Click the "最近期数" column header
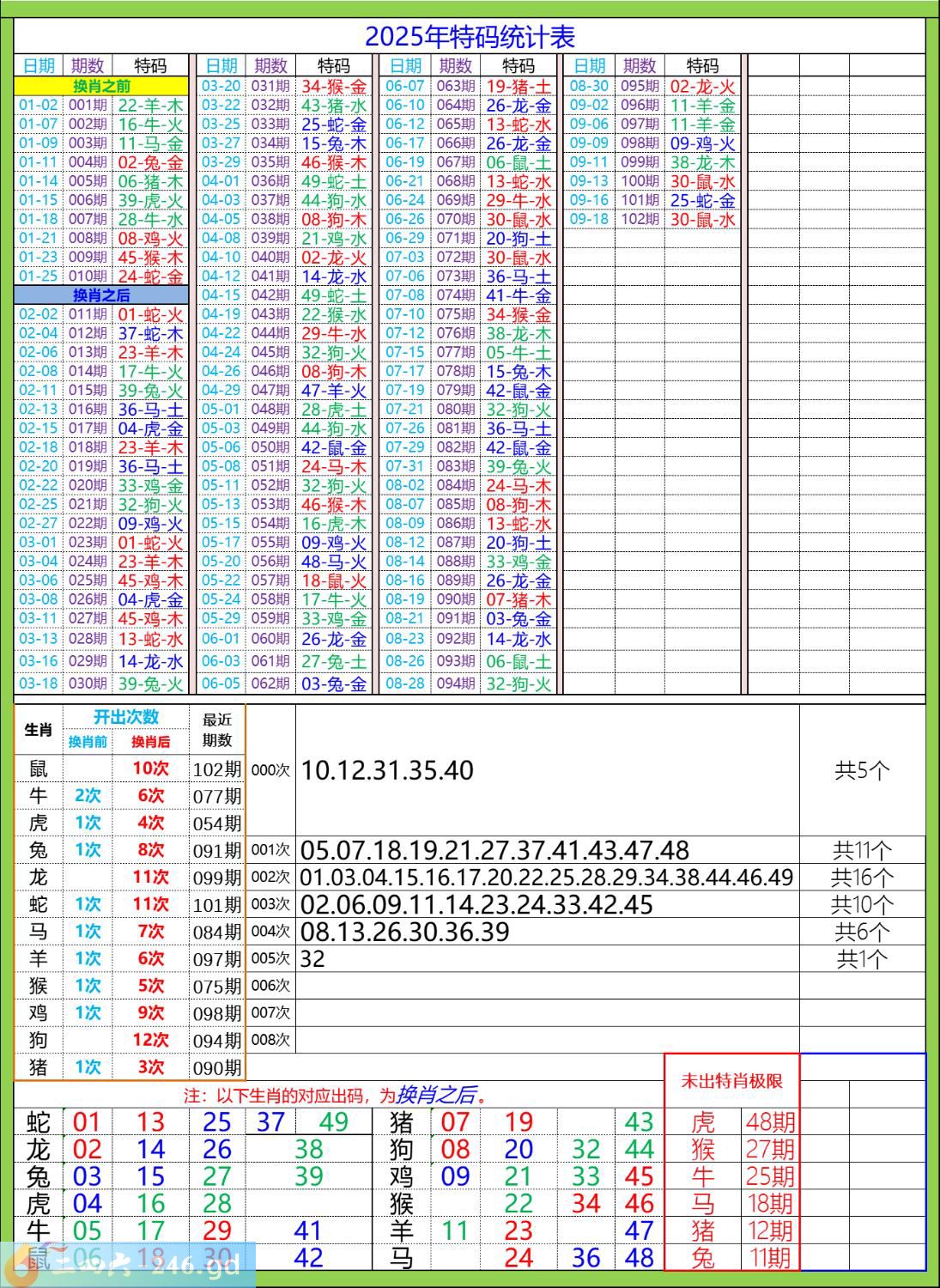The height and width of the screenshot is (1288, 940). 217,730
